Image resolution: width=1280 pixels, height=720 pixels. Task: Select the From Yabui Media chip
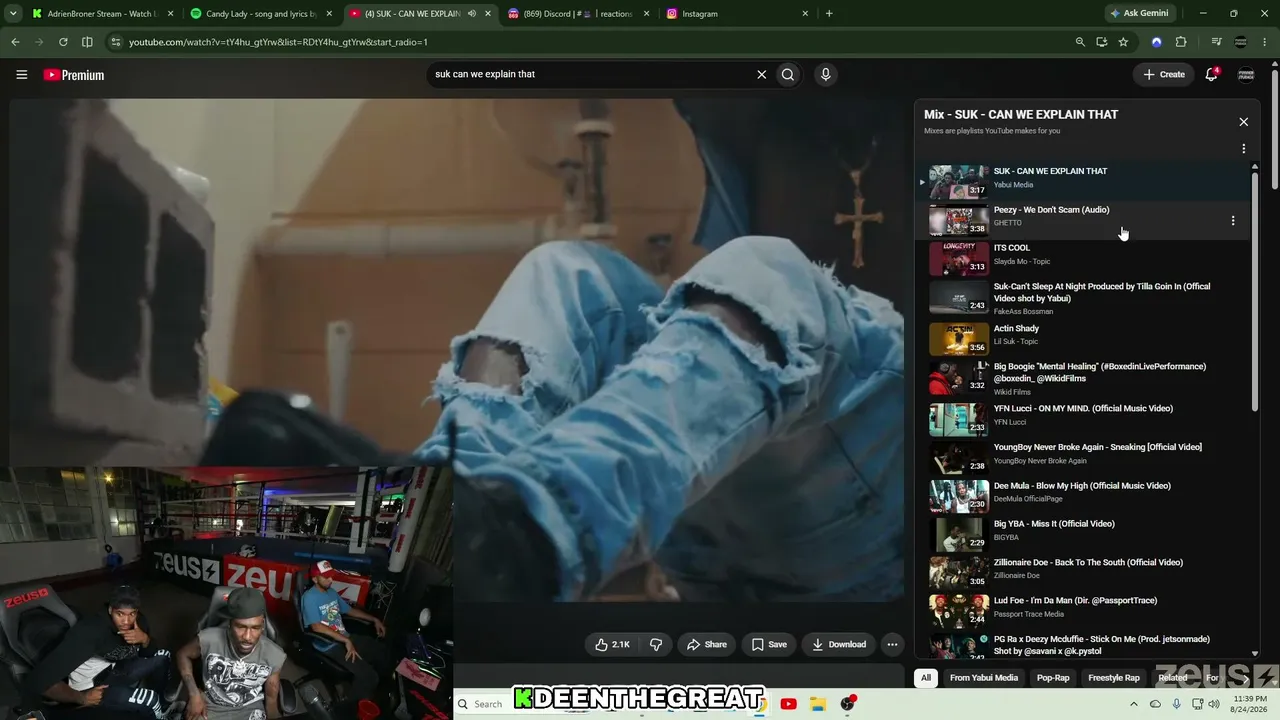[984, 678]
